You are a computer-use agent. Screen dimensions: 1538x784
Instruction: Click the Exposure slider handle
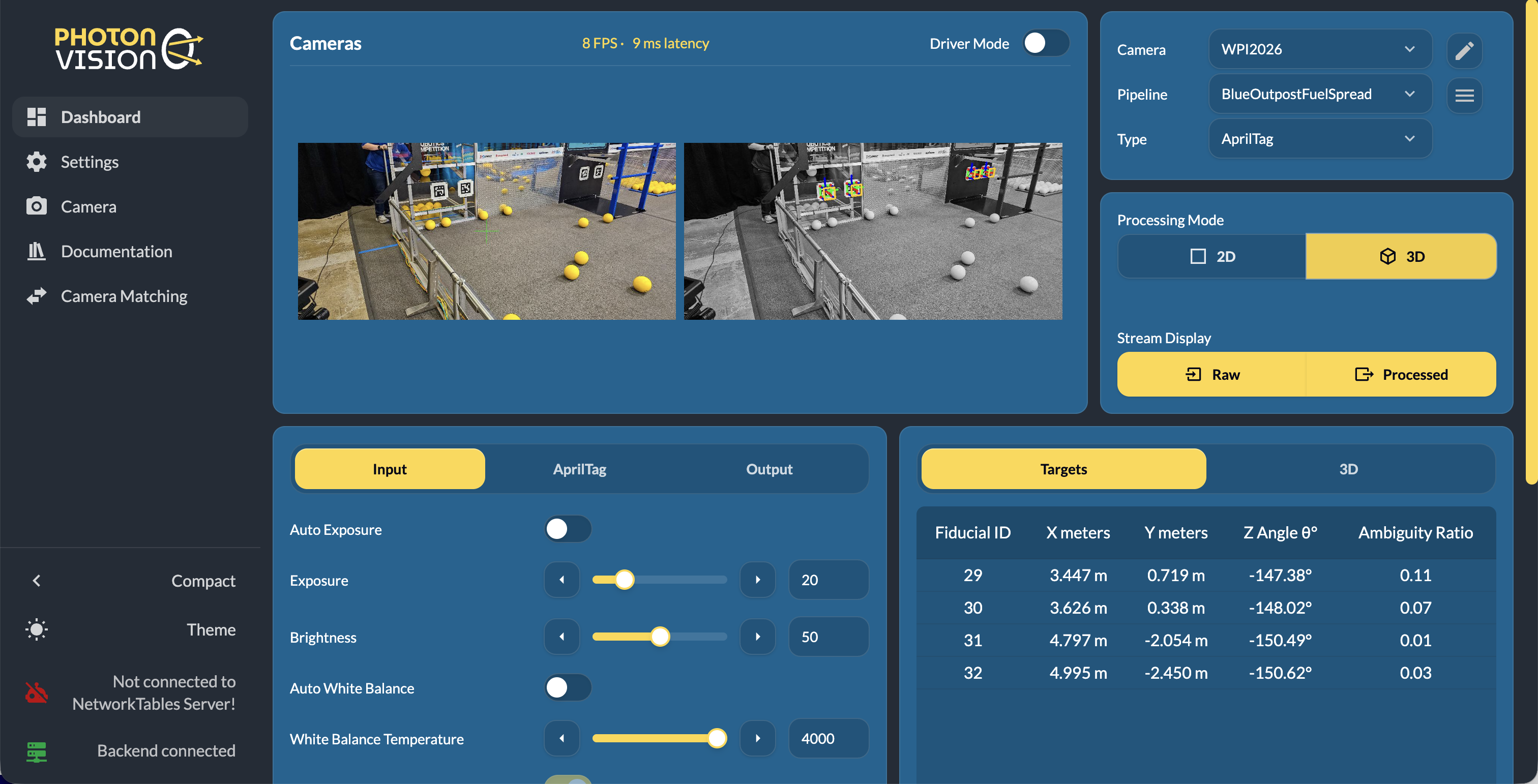click(x=625, y=579)
